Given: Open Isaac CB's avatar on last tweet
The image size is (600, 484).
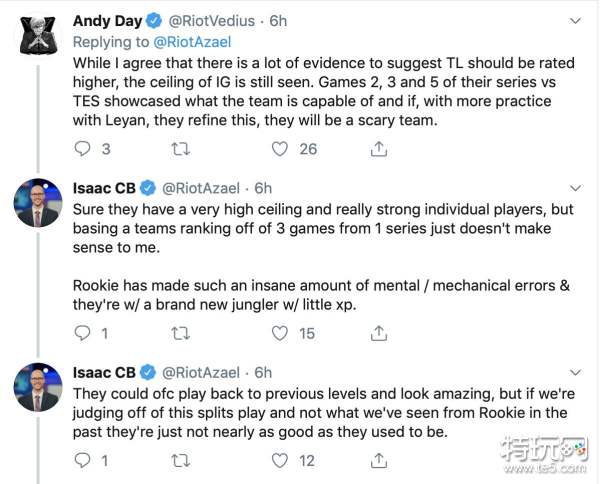Looking at the screenshot, I should tap(39, 388).
